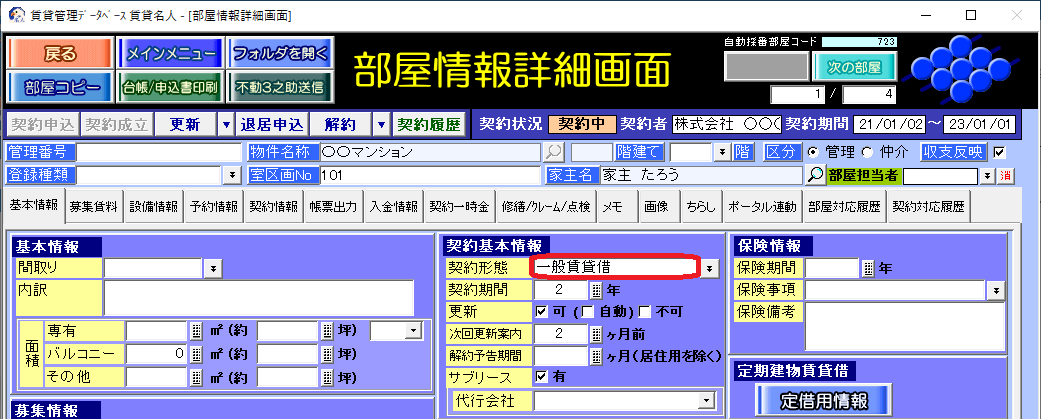Open calculator icon beside 契約期間 years field
This screenshot has width=1041, height=419.
point(597,290)
